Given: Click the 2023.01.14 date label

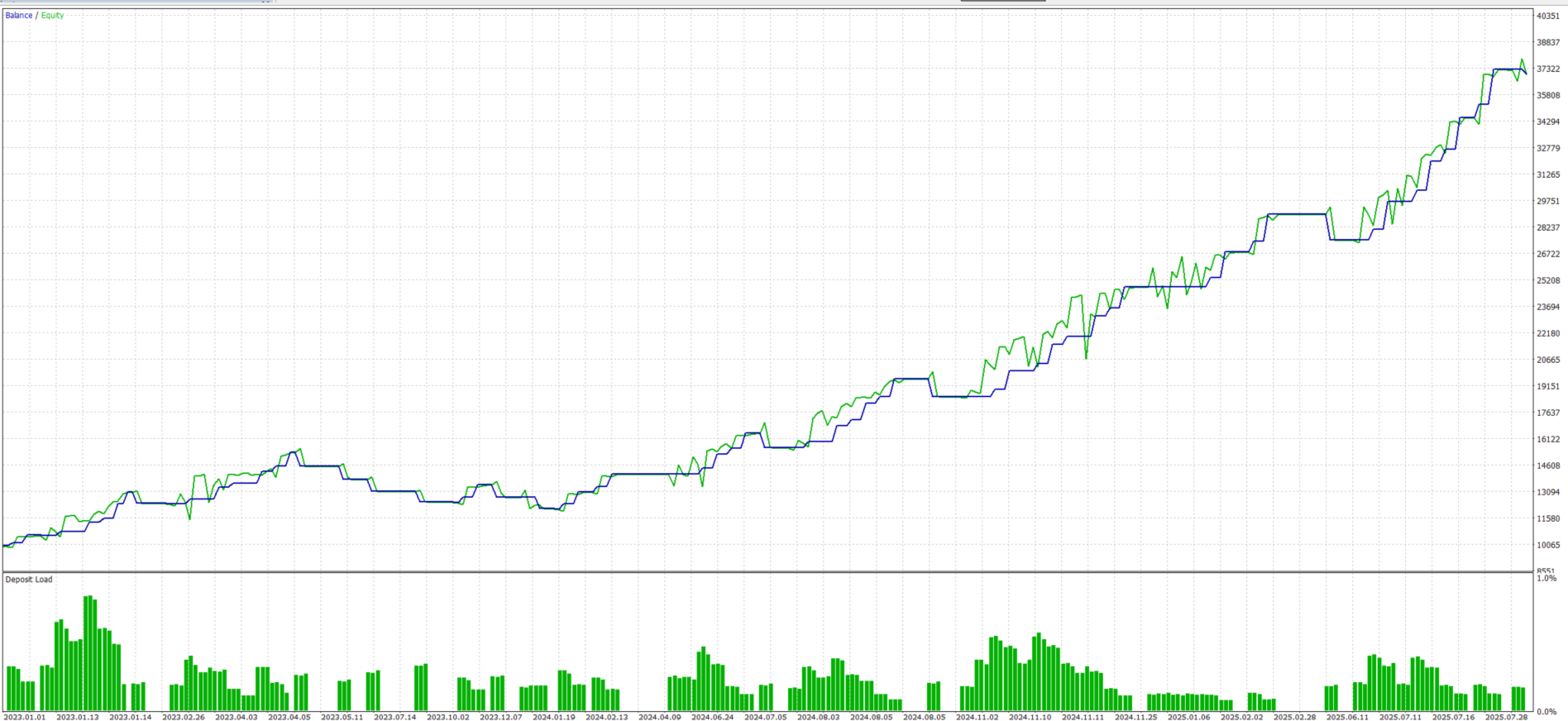Looking at the screenshot, I should click(130, 717).
